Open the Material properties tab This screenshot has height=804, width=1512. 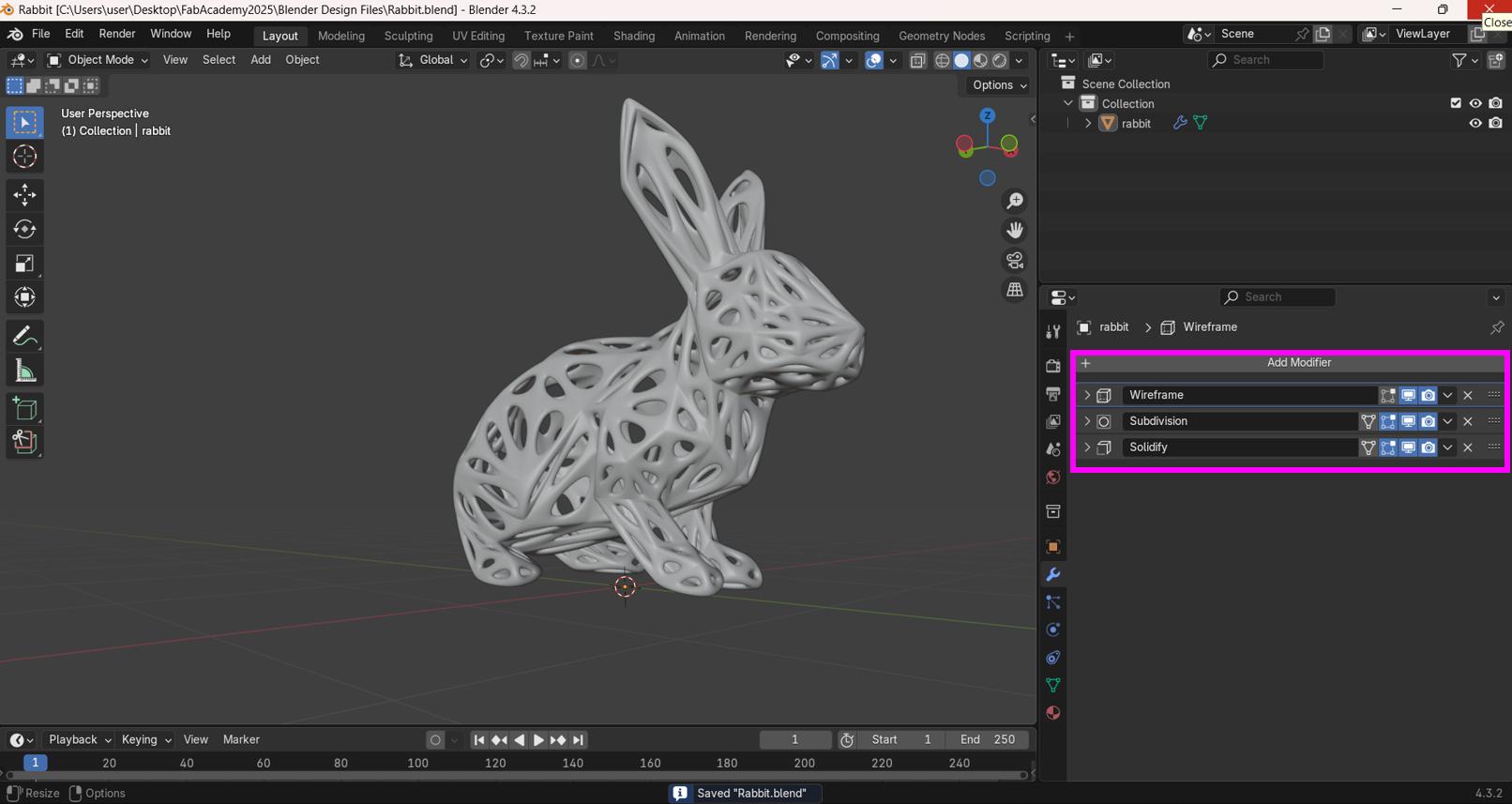[1053, 713]
